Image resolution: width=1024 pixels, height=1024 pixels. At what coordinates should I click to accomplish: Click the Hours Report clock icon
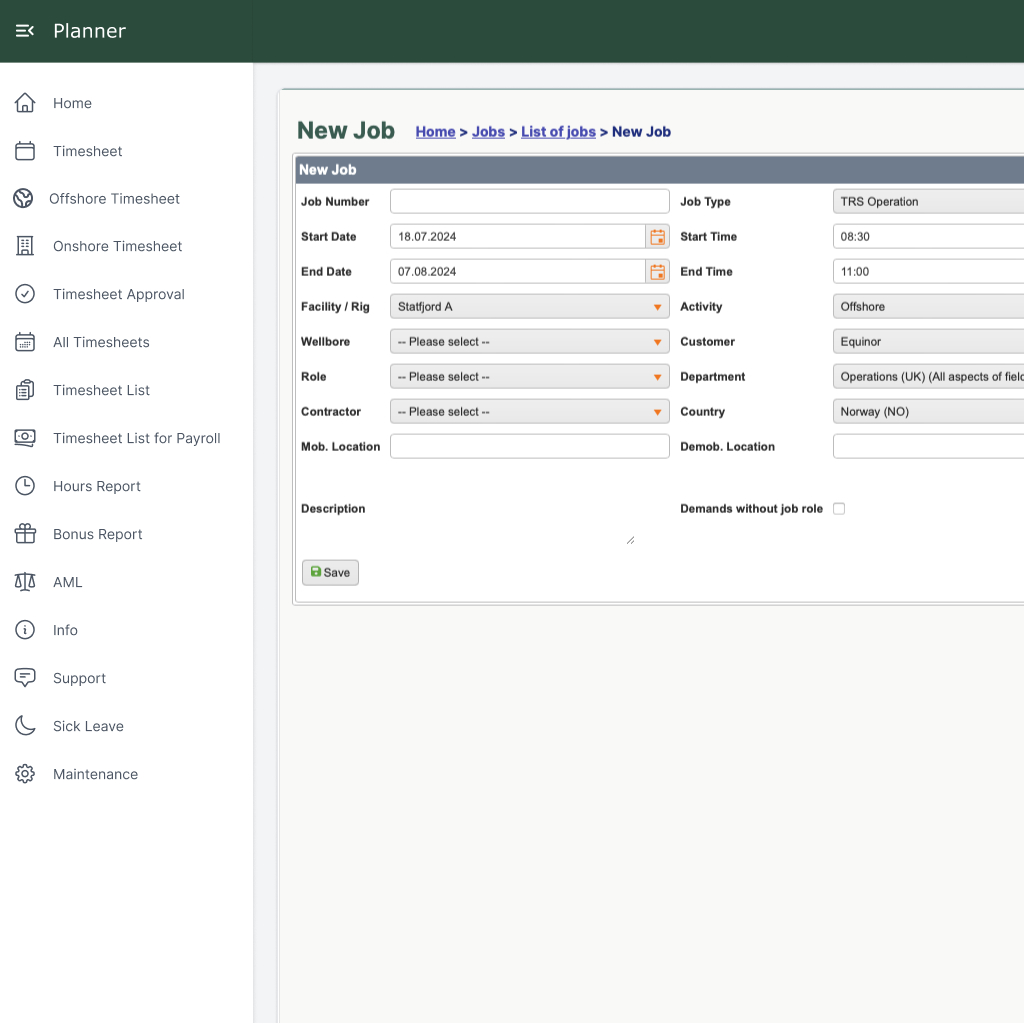coord(24,486)
